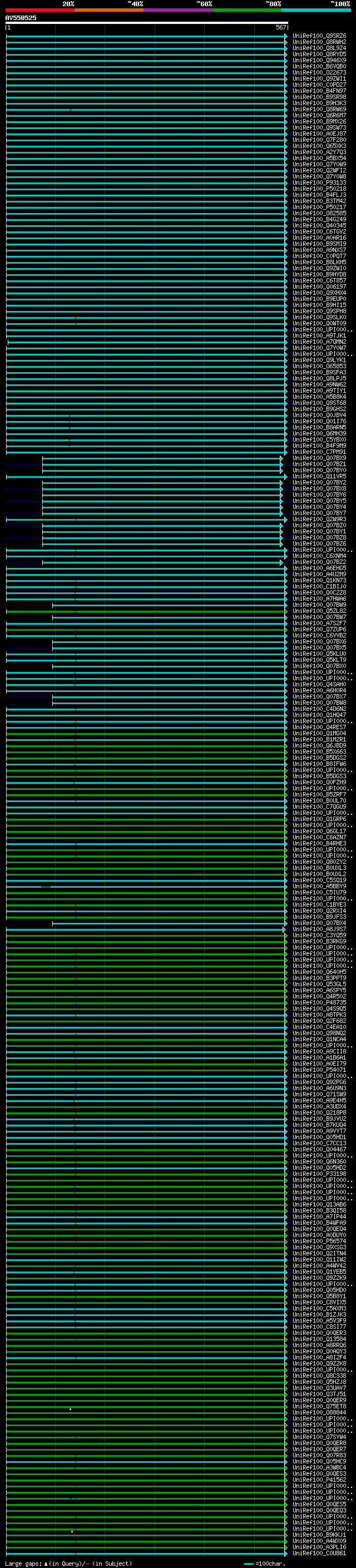Screen dimensions: 356x1568
Task: Click the green ~80% identity legend bar
Action: (x=247, y=10)
